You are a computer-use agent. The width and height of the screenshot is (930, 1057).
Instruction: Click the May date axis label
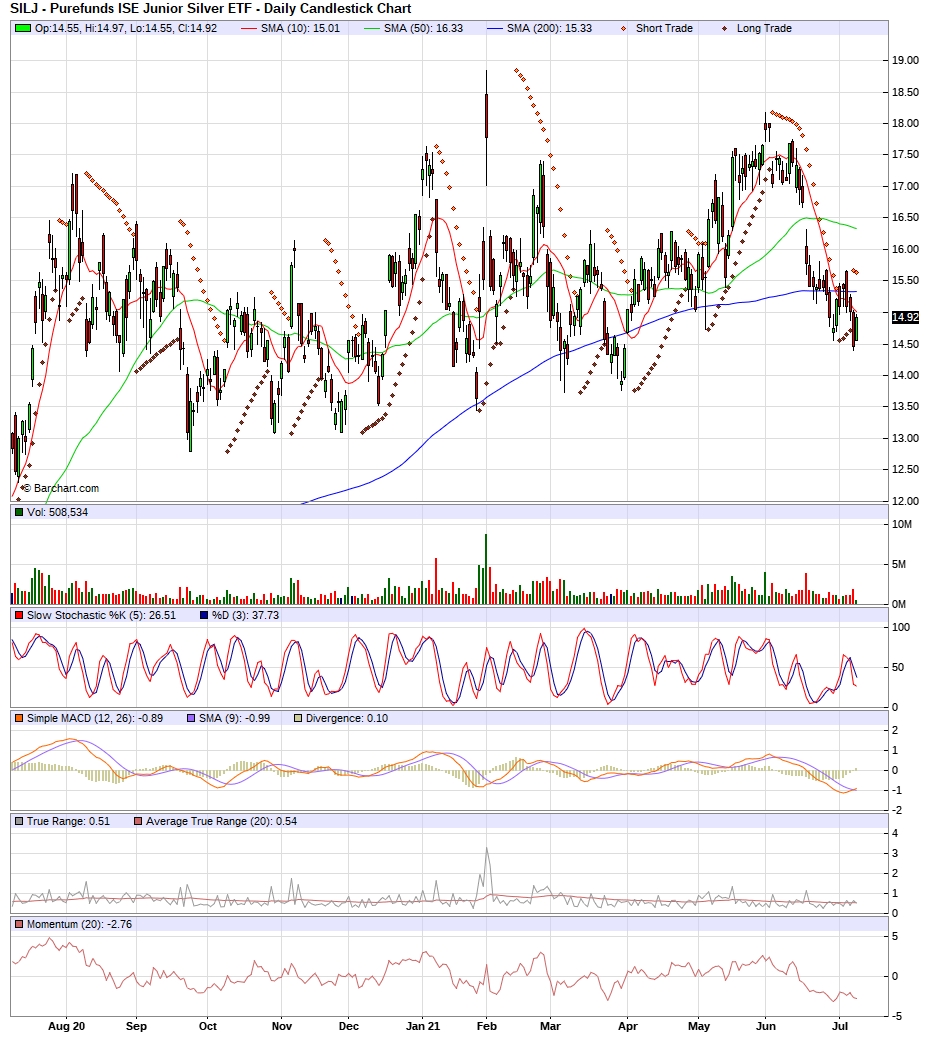699,1026
